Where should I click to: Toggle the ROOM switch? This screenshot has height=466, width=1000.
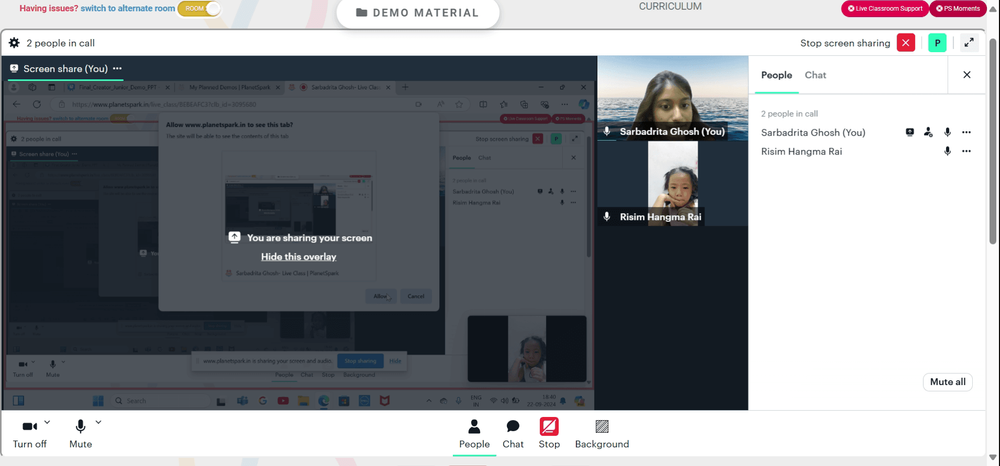tap(199, 9)
